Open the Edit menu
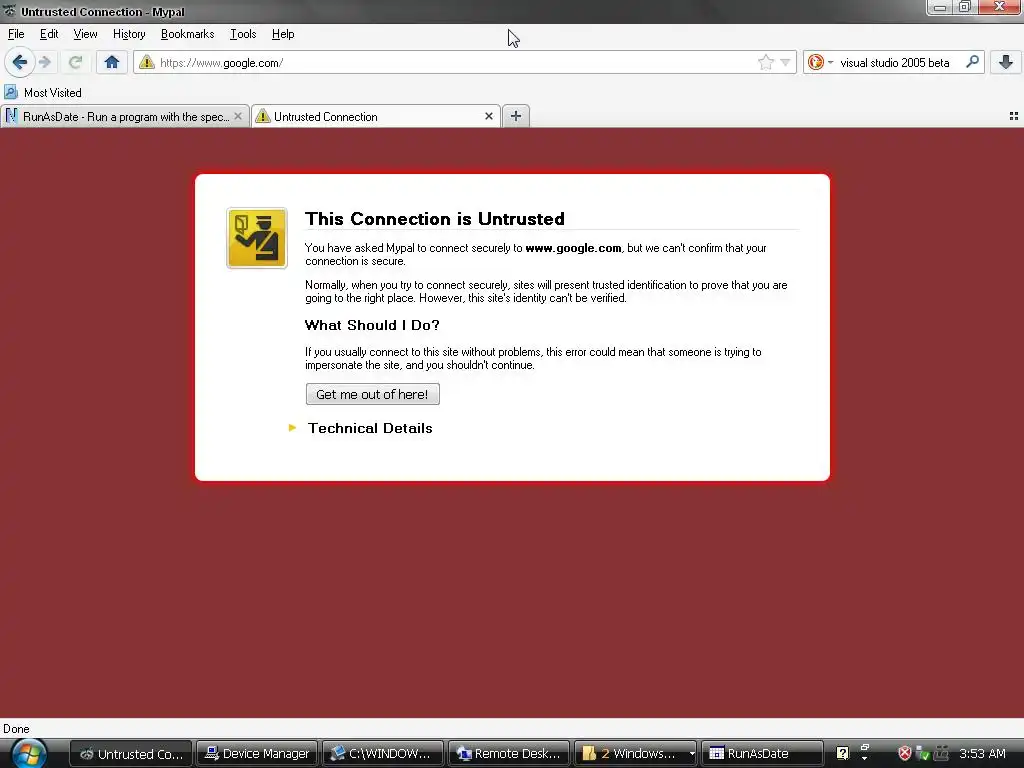The width and height of the screenshot is (1024, 768). tap(49, 34)
